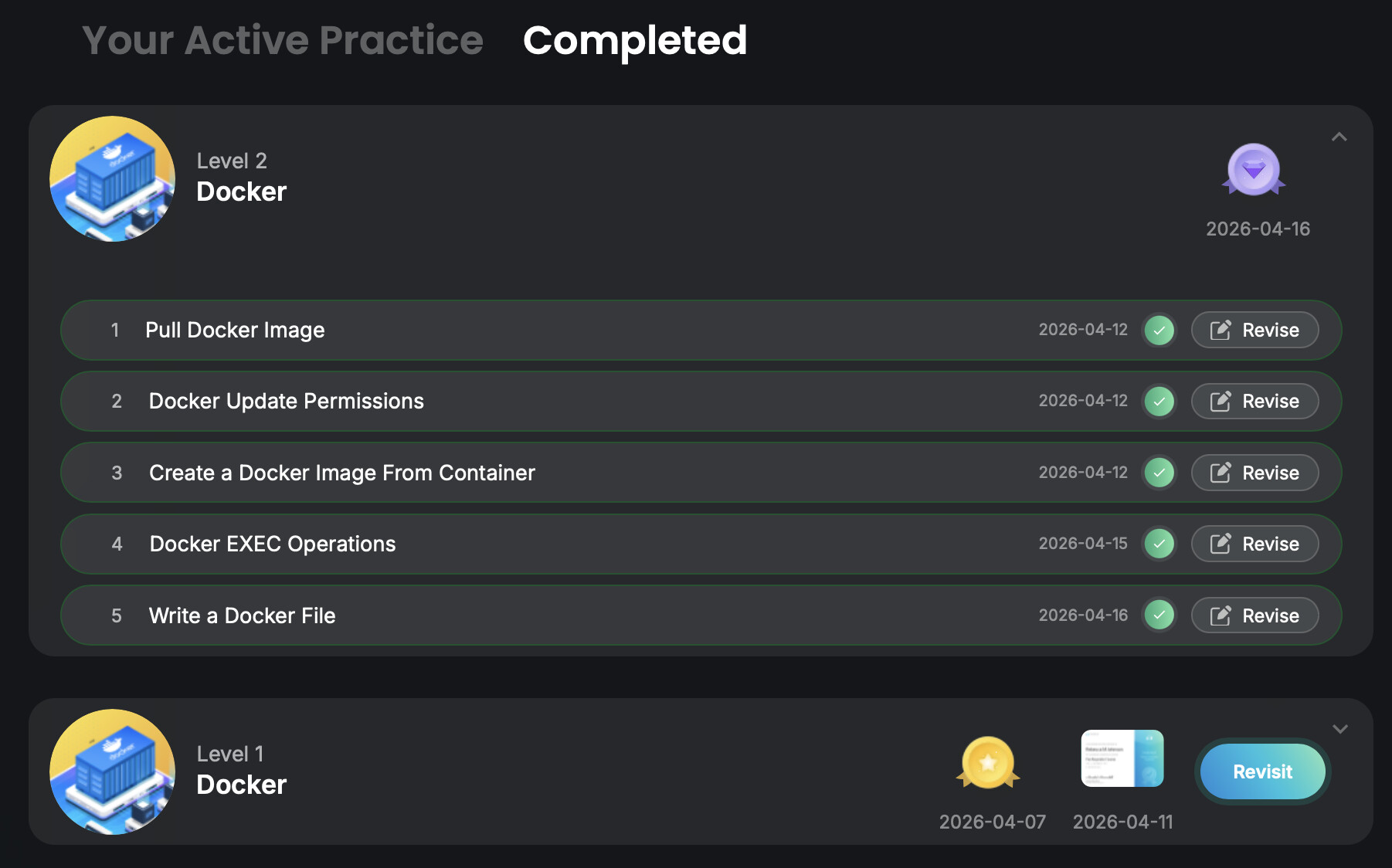Open the Docker EXEC Operations task row
Viewport: 1392px width, 868px height.
[272, 544]
